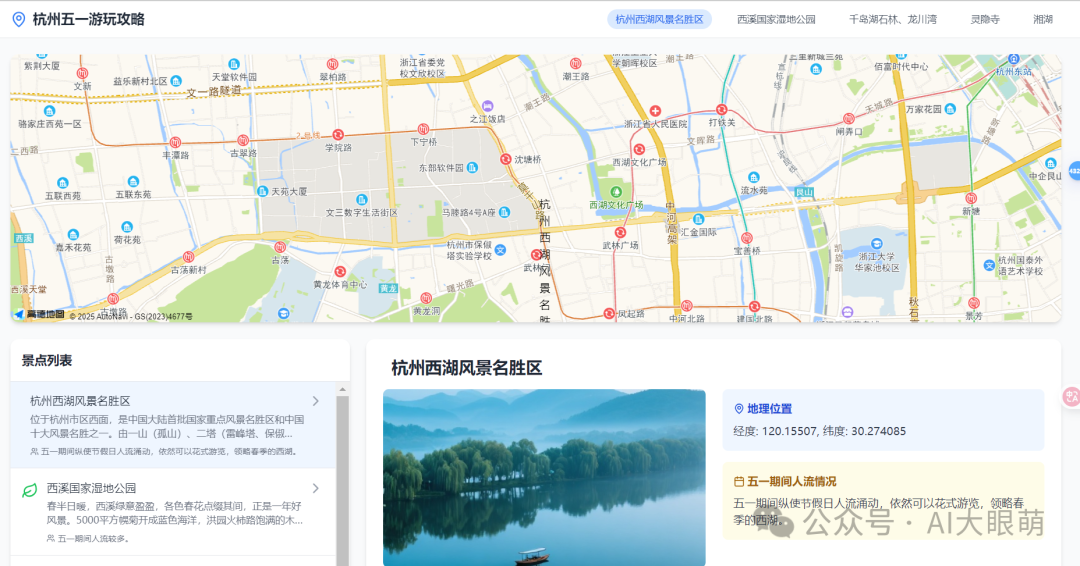1080x566 pixels.
Task: Click the residential icon for 荷花苑
Action: pyautogui.click(x=127, y=227)
